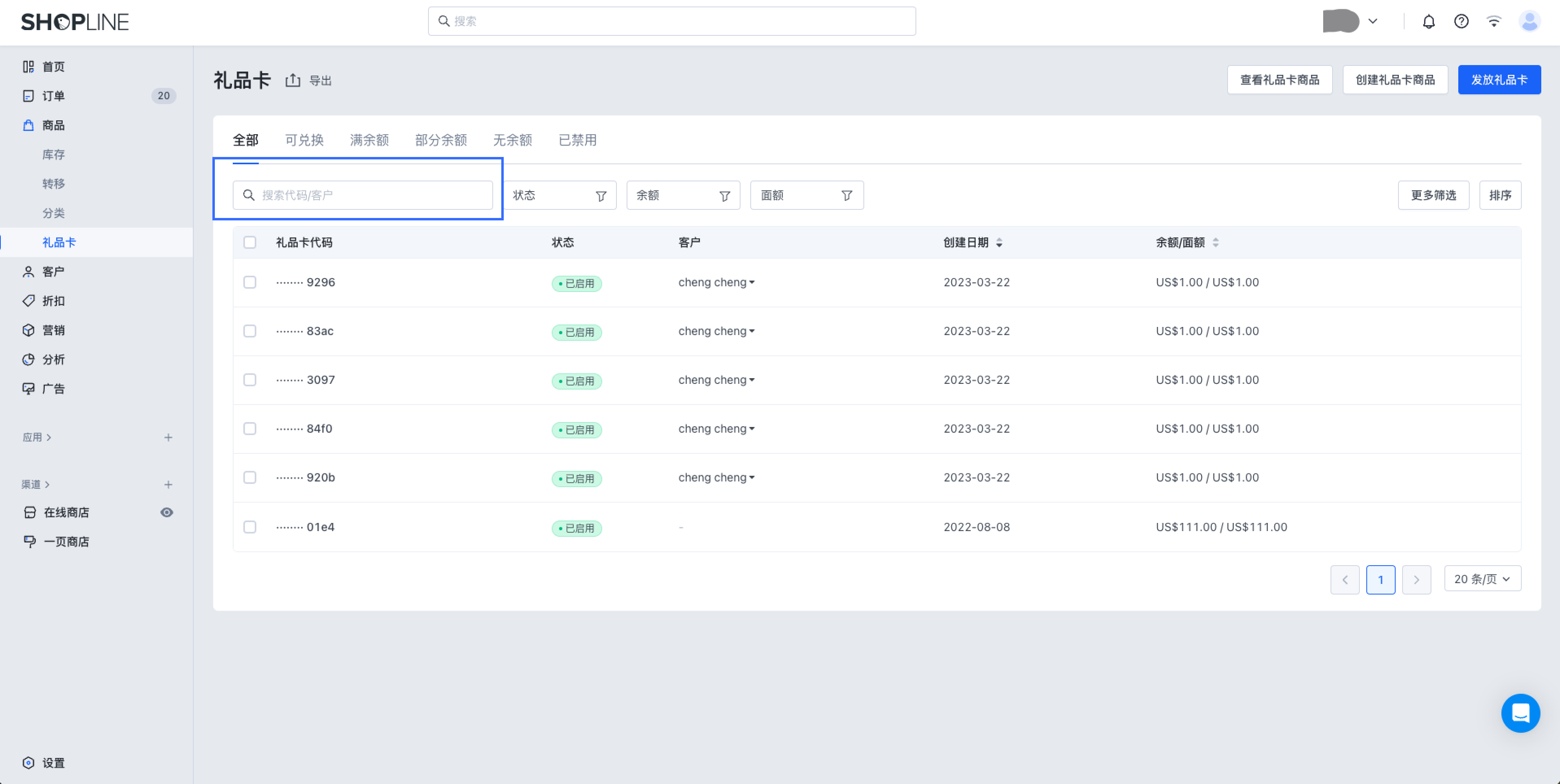Click the 创建礼品卡商品 button
Viewport: 1560px width, 784px height.
pos(1395,79)
